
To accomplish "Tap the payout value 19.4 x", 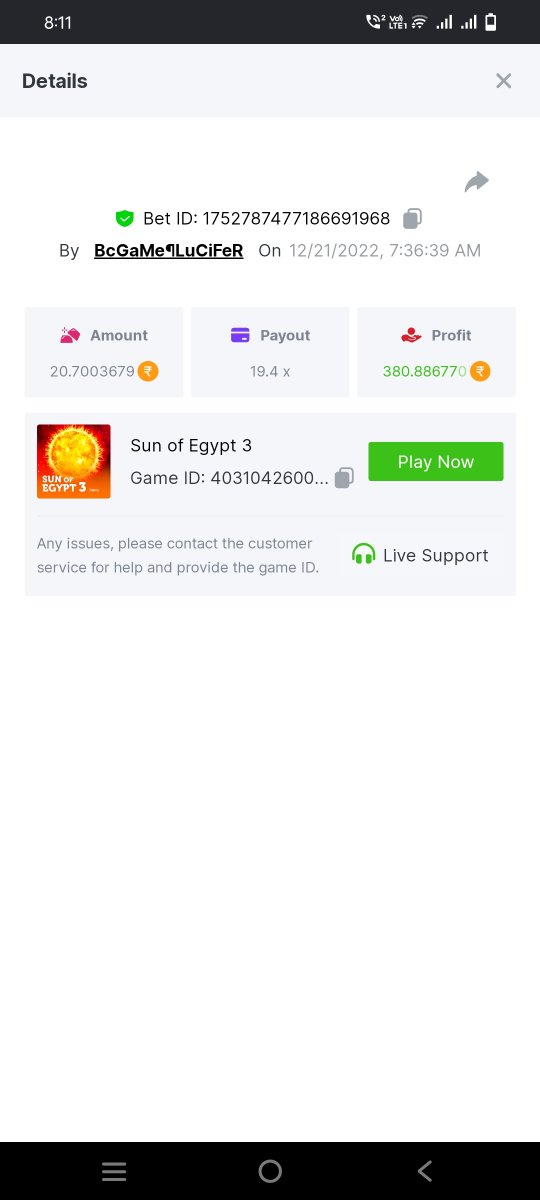I will click(270, 371).
